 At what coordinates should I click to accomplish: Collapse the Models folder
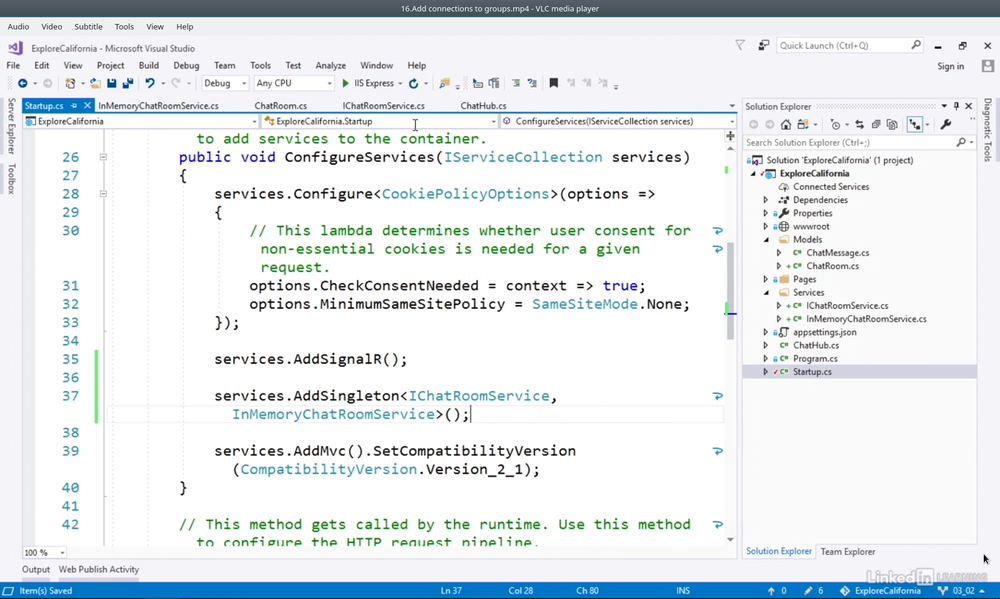click(766, 240)
